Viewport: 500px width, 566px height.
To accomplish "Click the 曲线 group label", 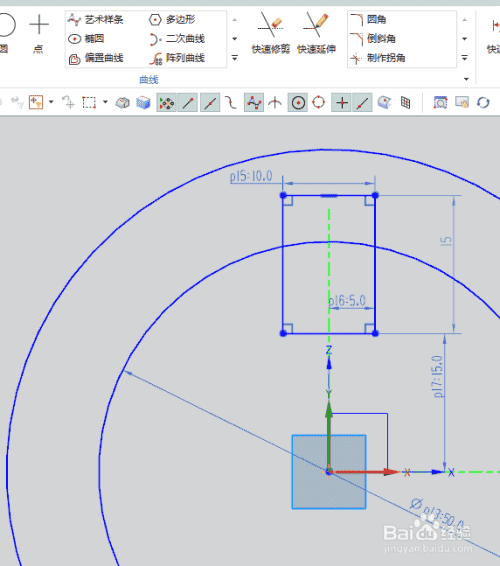I will coord(149,80).
